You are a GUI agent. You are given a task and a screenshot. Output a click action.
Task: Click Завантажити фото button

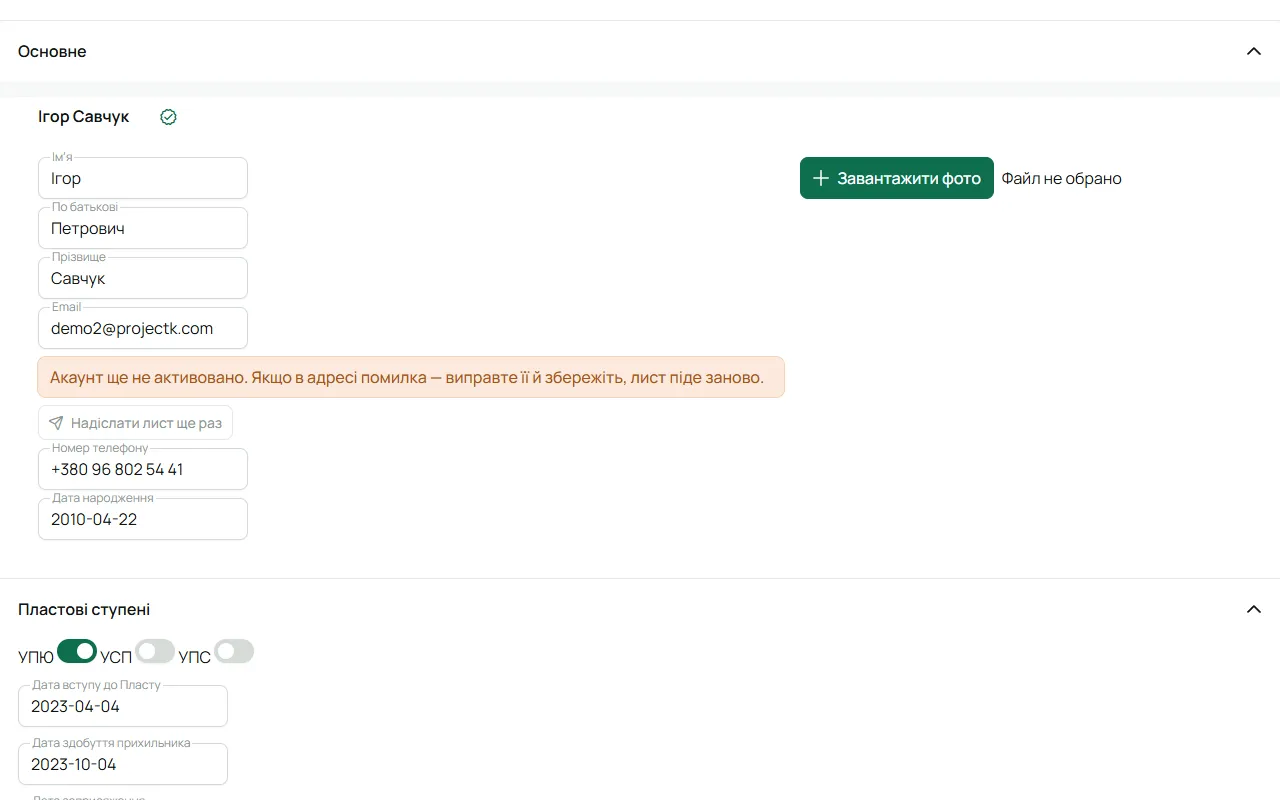pyautogui.click(x=897, y=178)
